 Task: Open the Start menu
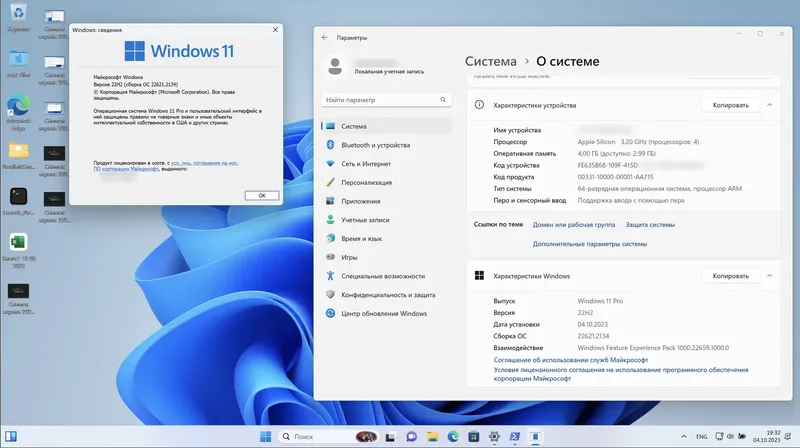[x=265, y=436]
